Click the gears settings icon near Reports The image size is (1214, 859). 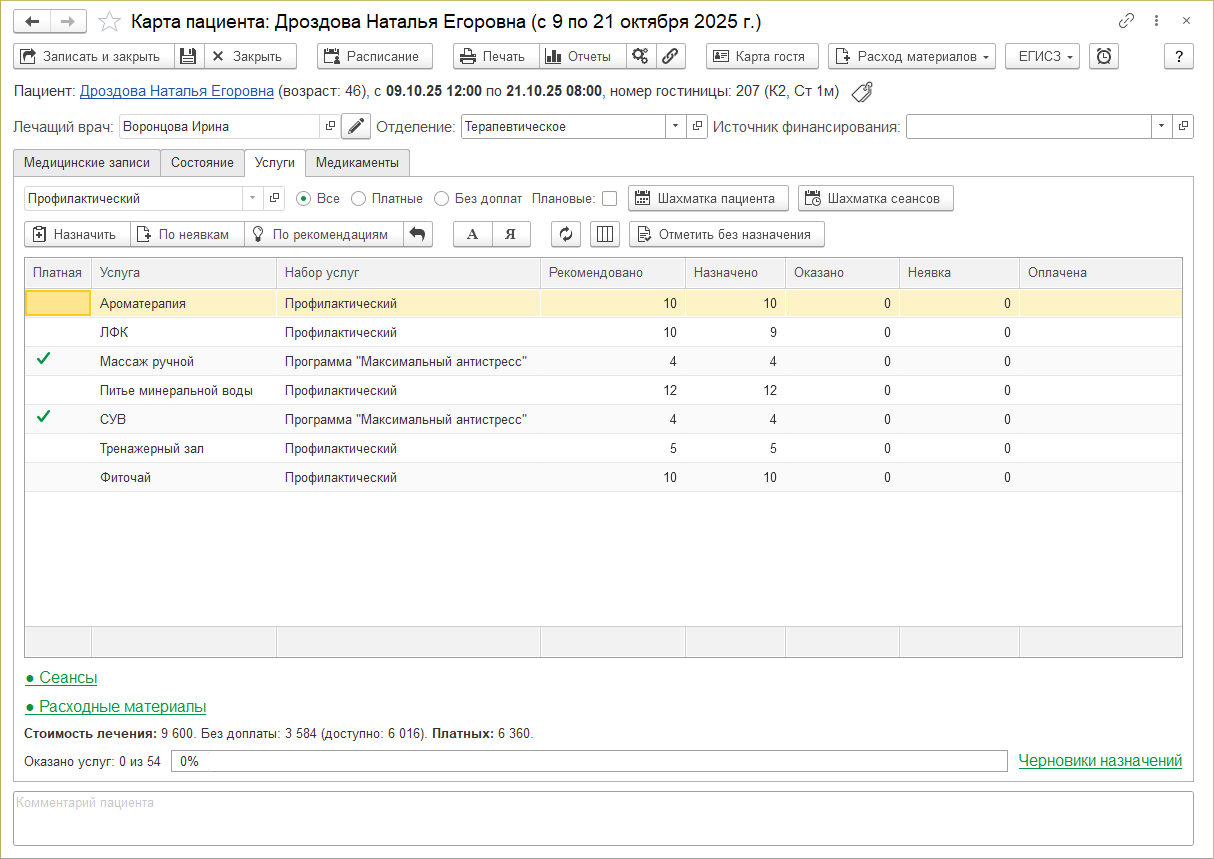click(641, 57)
